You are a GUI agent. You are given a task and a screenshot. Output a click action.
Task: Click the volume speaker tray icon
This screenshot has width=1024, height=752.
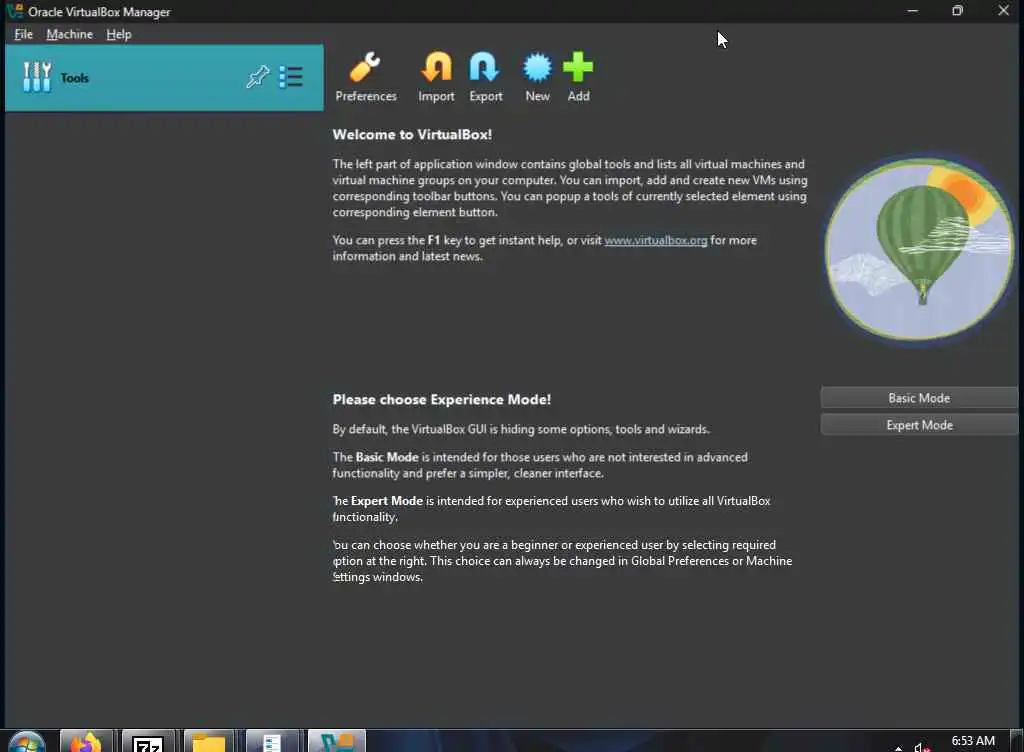[x=921, y=747]
